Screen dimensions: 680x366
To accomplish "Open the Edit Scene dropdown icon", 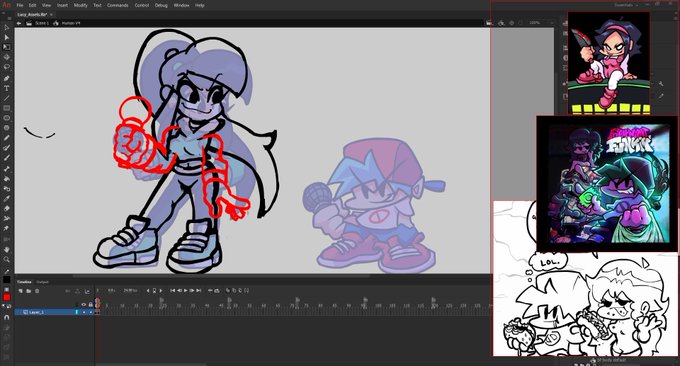I will click(x=489, y=23).
